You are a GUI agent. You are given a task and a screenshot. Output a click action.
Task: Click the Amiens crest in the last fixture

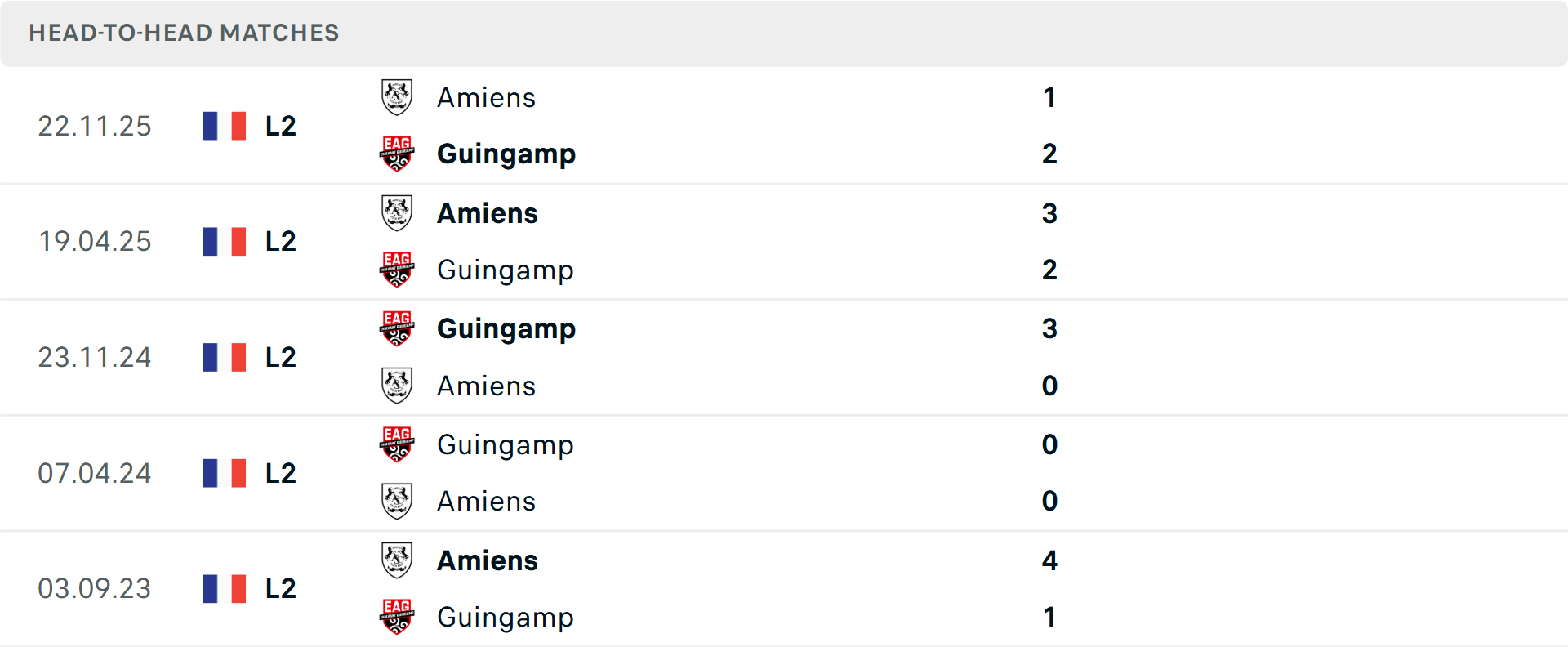(397, 560)
